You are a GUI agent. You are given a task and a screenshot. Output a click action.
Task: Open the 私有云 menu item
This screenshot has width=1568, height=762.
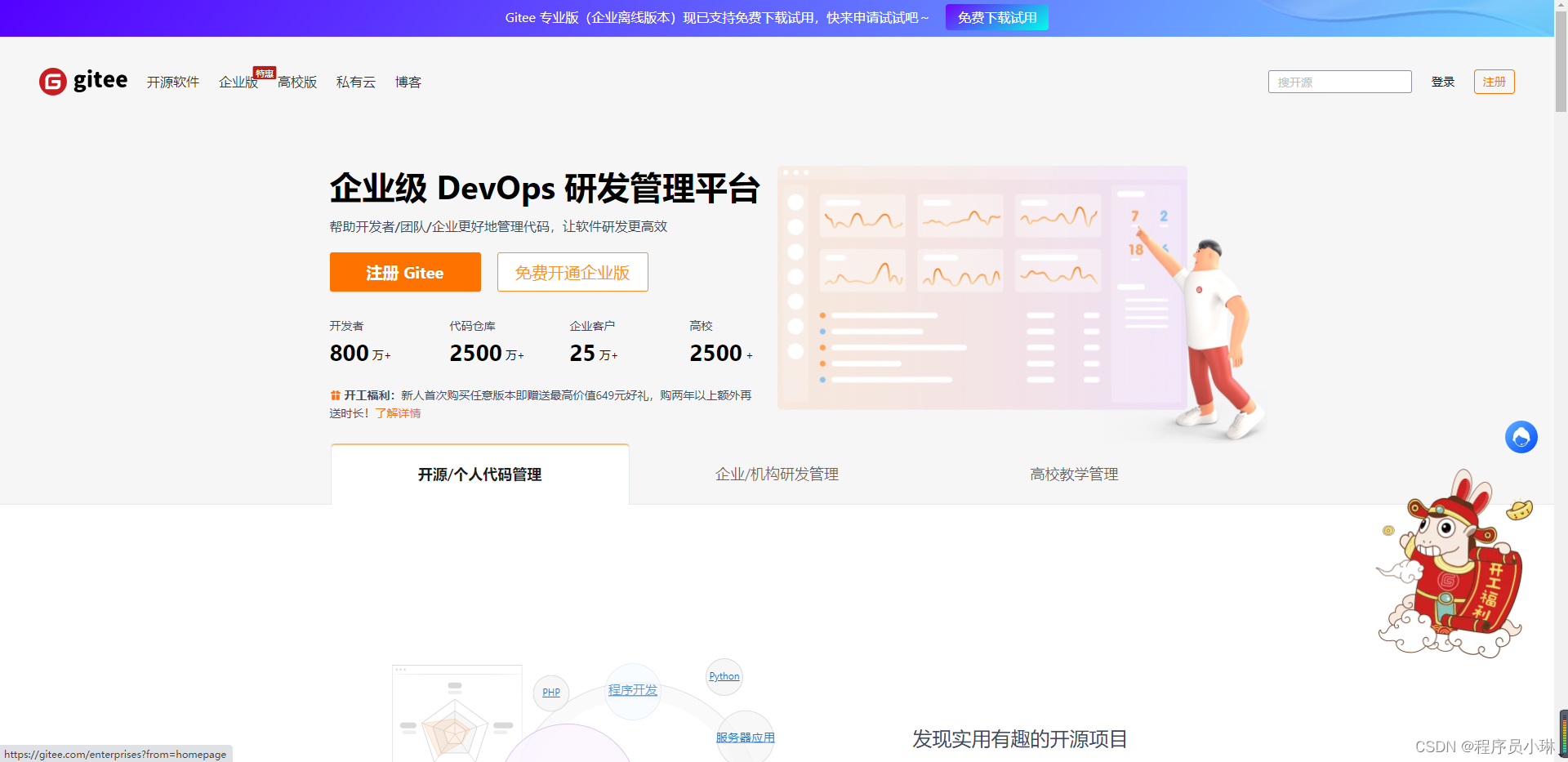click(x=356, y=82)
